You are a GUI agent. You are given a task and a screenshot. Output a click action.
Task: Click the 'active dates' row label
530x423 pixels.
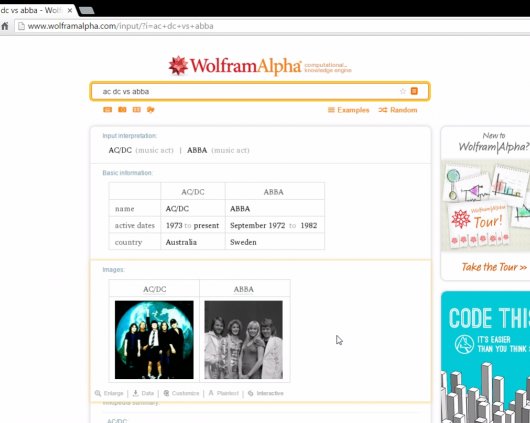coord(135,226)
